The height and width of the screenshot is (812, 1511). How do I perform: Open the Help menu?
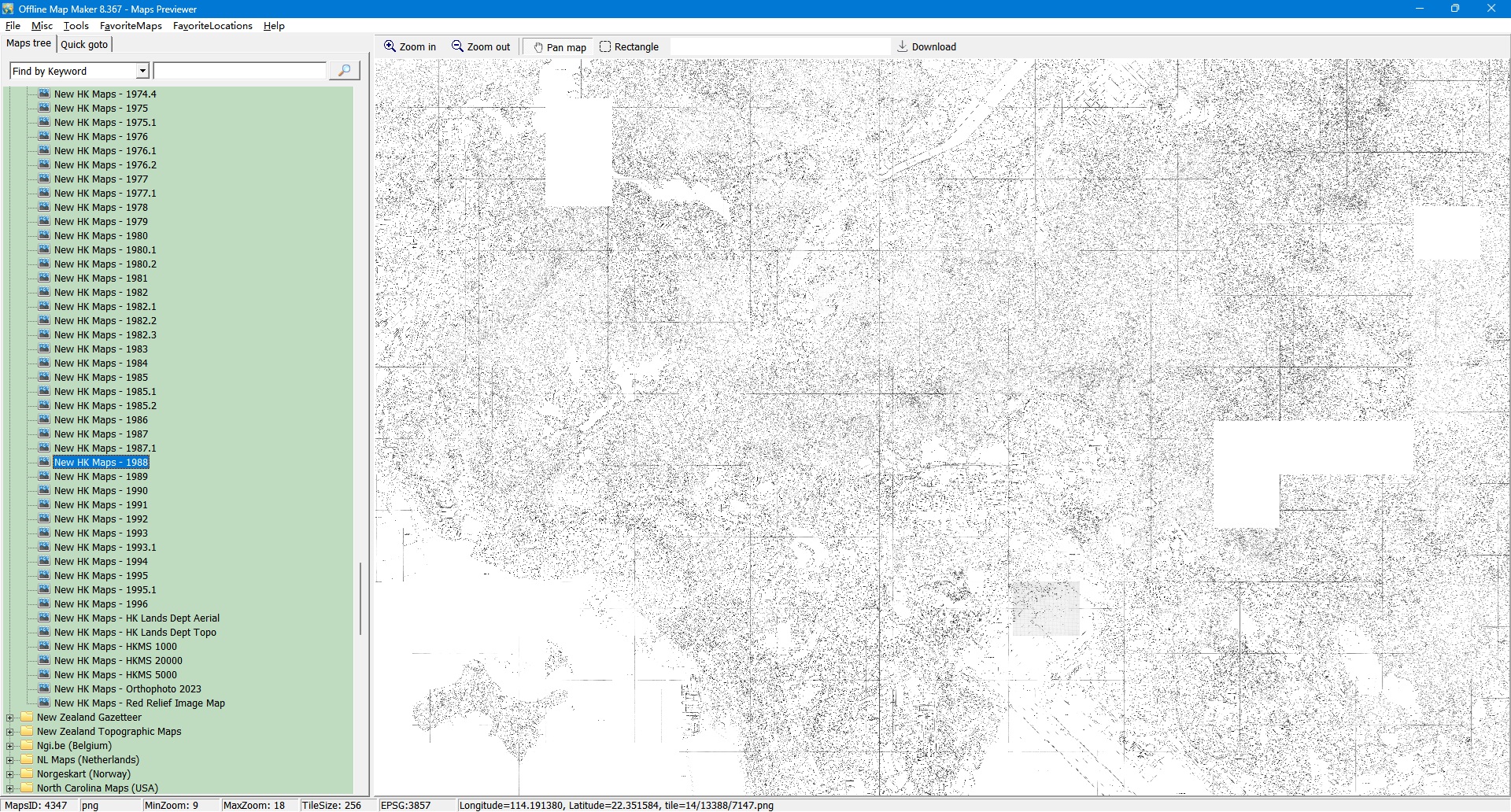[274, 26]
